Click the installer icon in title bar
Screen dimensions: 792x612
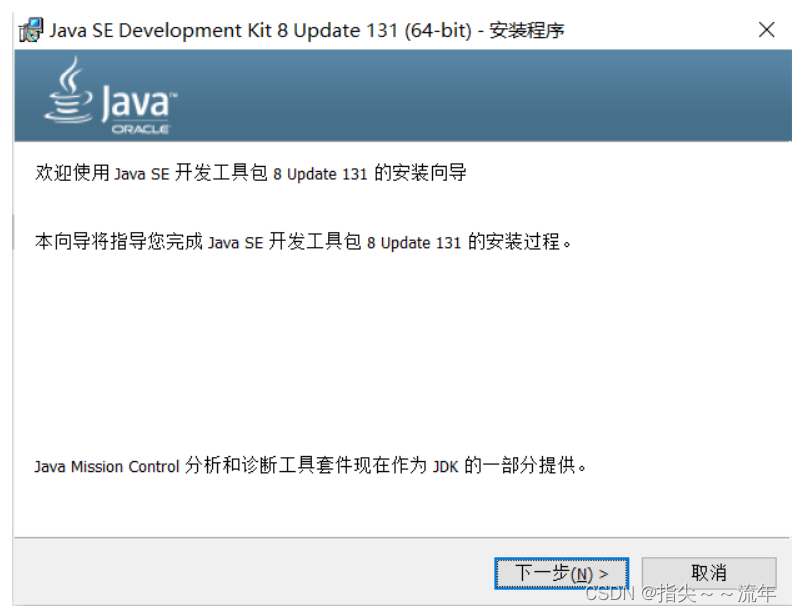31,30
